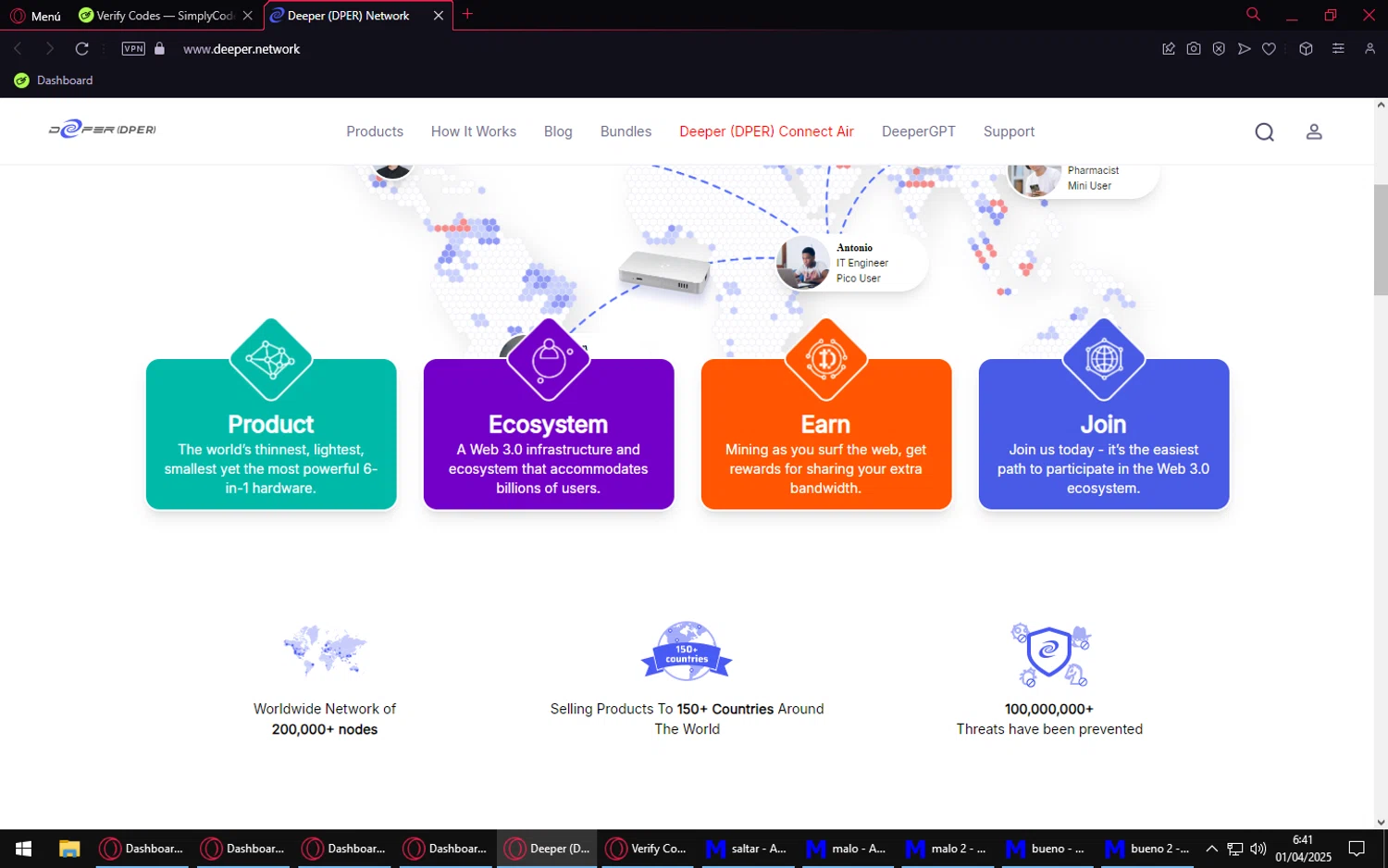Click the padlock site security icon
The image size is (1388, 868).
tap(159, 49)
